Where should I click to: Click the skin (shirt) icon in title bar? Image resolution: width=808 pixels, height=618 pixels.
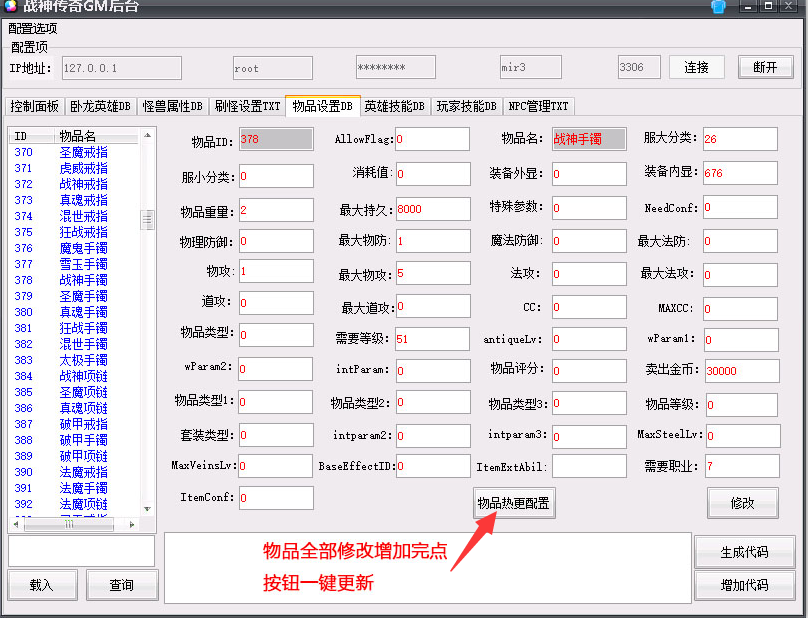718,7
